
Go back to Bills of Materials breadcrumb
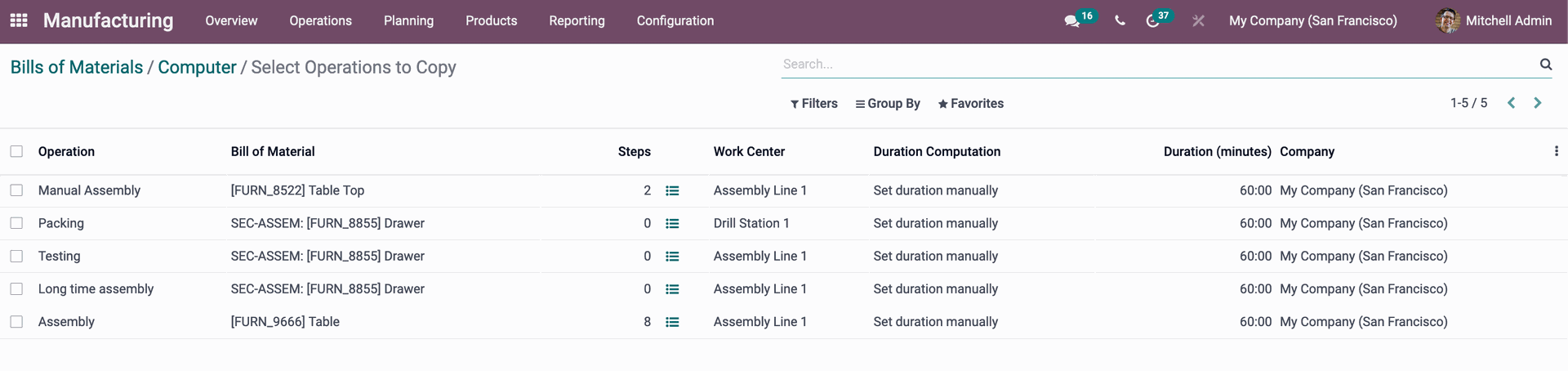pos(77,67)
